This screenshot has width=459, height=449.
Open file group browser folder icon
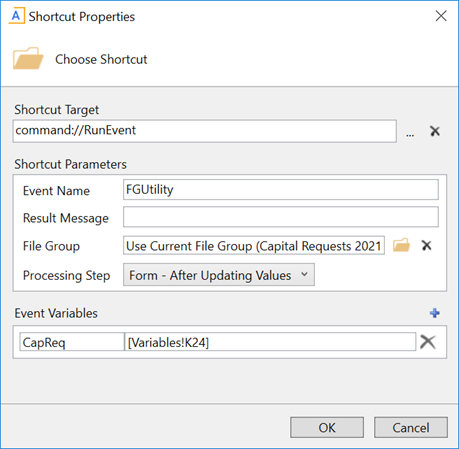pyautogui.click(x=401, y=245)
